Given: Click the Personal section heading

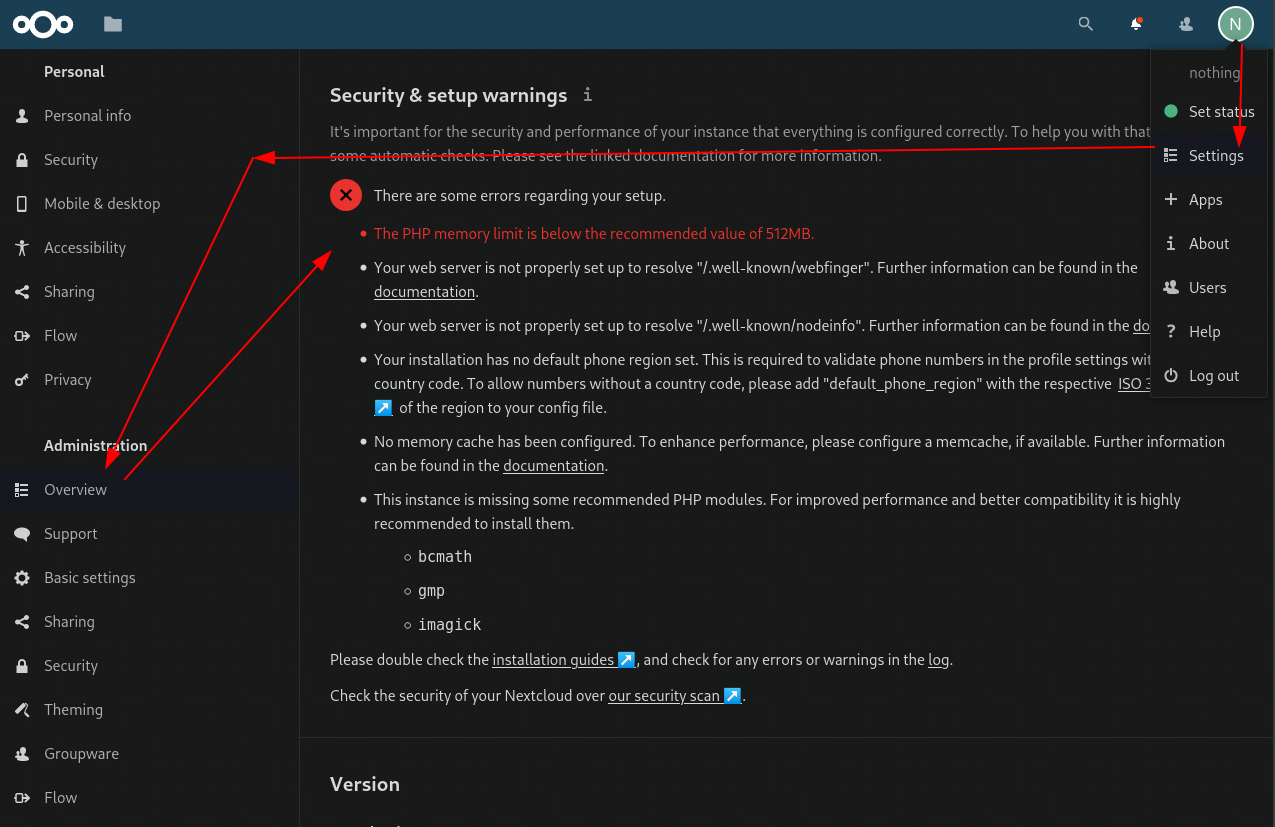Looking at the screenshot, I should [x=74, y=72].
